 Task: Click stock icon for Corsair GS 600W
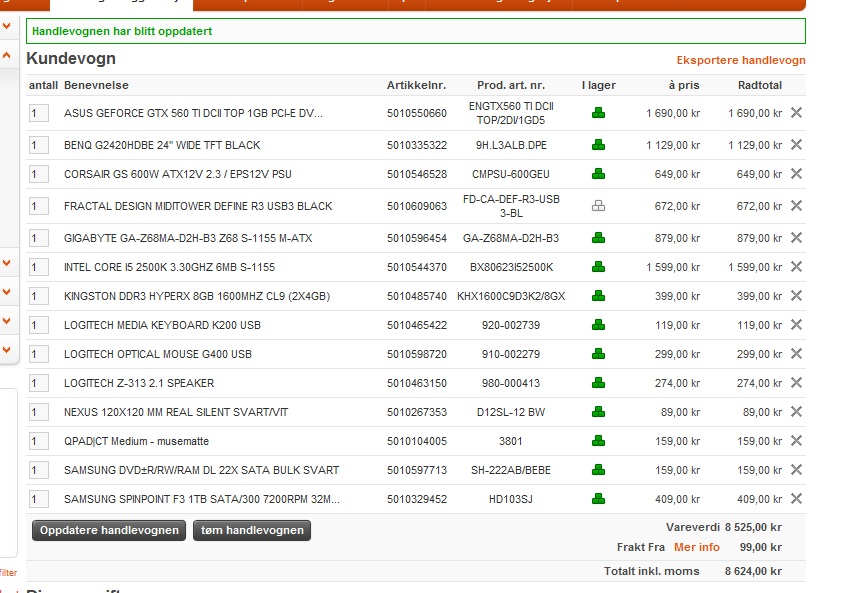(599, 174)
